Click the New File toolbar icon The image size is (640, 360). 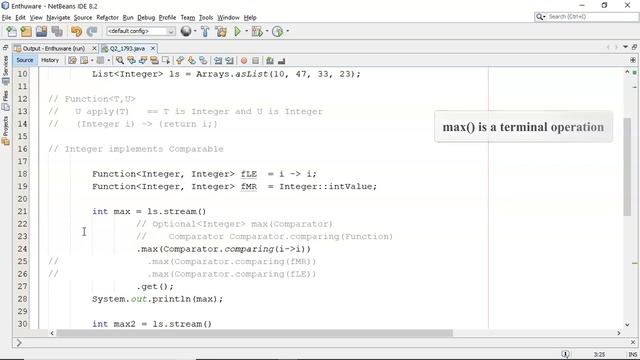11,31
